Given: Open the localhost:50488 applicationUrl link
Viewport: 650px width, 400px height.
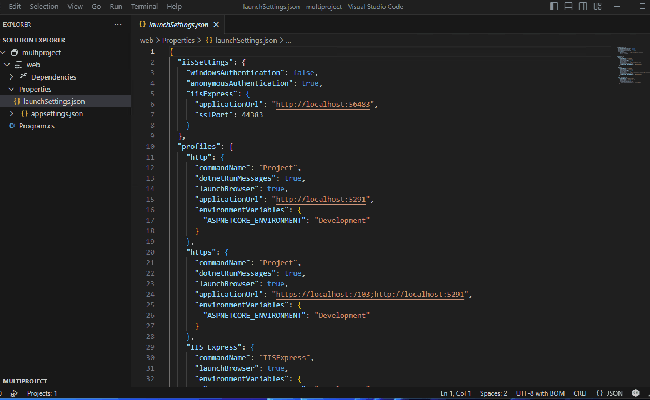Looking at the screenshot, I should (323, 104).
